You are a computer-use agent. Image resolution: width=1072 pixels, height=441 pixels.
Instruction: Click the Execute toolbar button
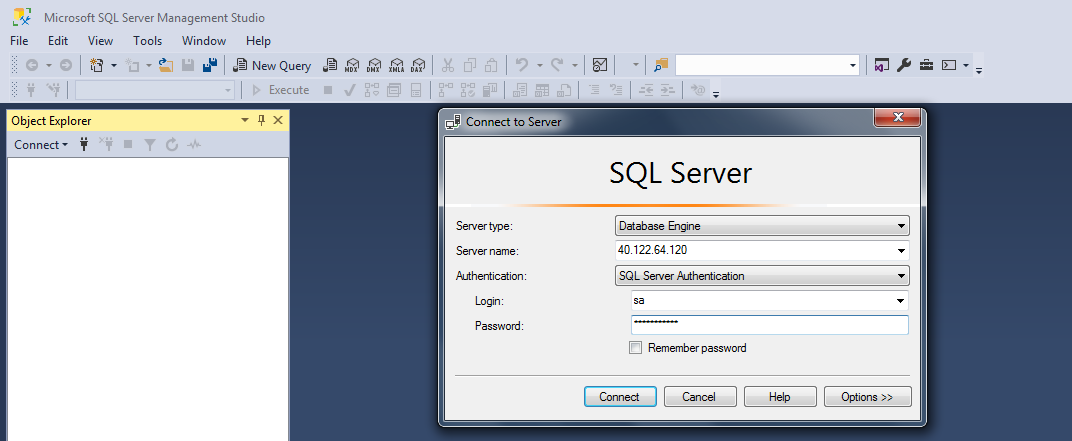click(x=280, y=90)
